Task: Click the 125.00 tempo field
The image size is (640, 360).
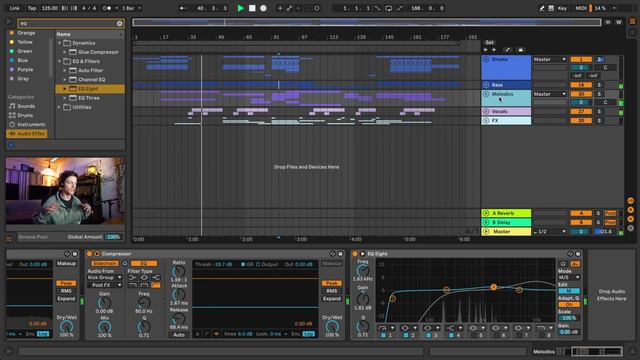Action: 50,8
